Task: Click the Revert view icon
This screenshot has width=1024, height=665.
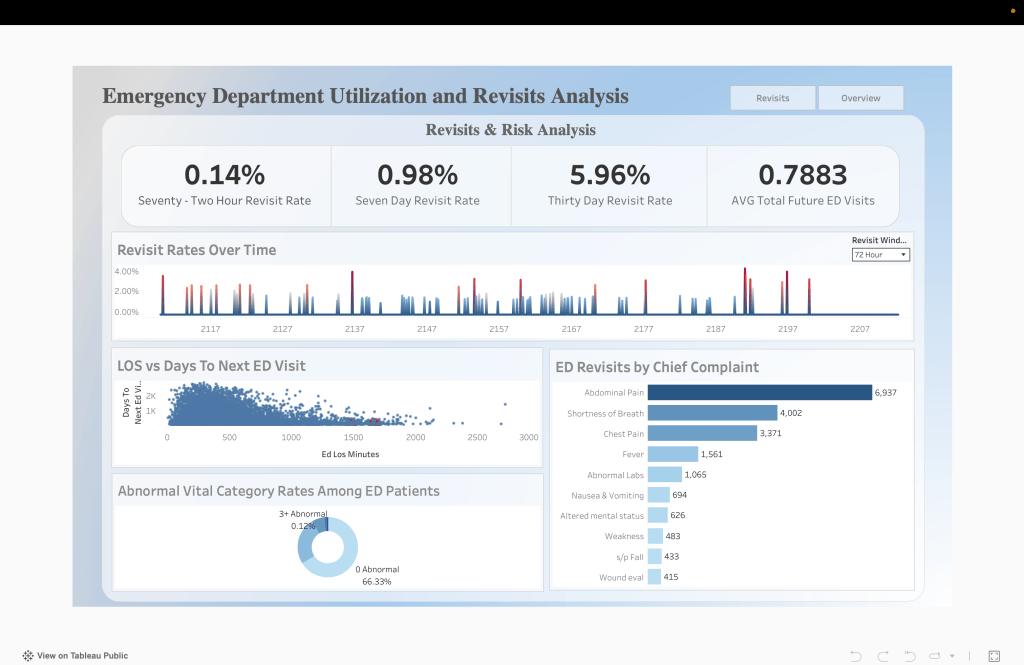Action: (x=908, y=656)
